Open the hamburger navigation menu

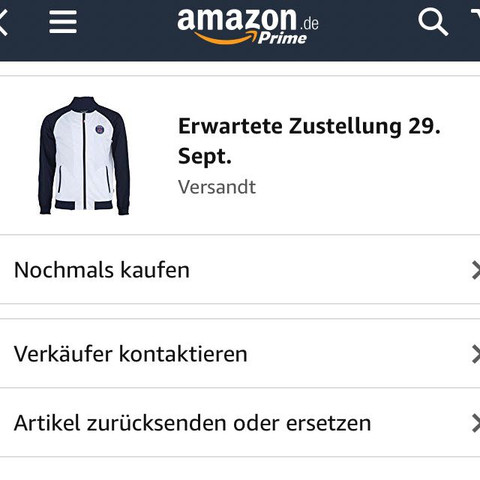tap(63, 22)
